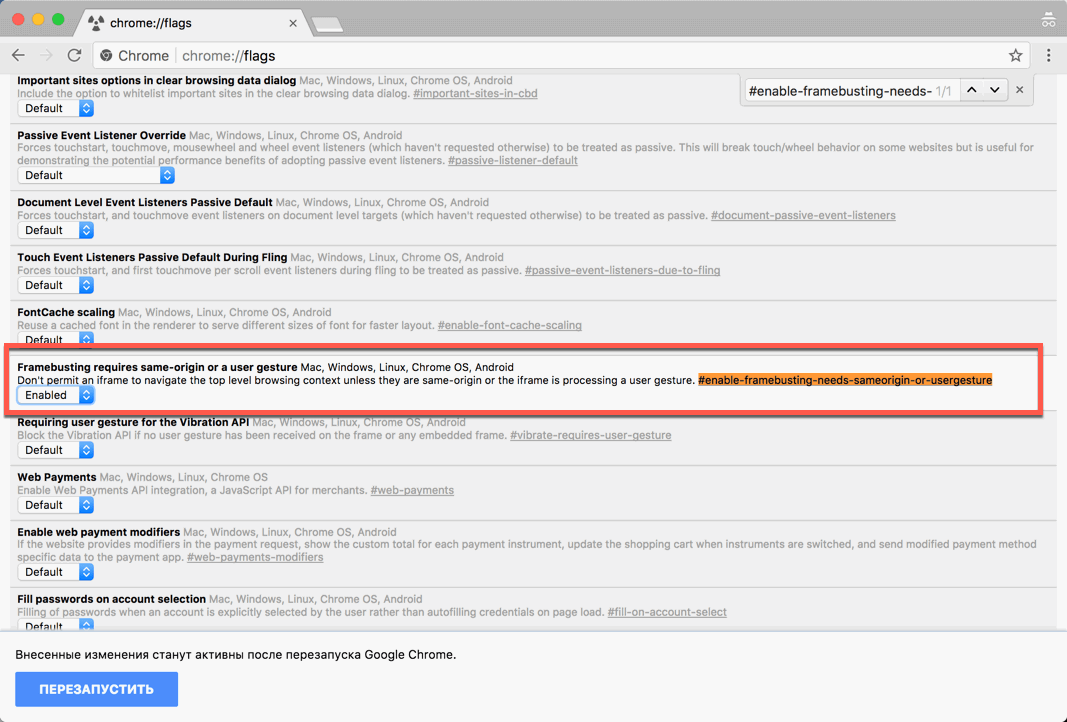The width and height of the screenshot is (1067, 722).
Task: Open Vibration API user gesture dropdown
Action: coord(56,450)
